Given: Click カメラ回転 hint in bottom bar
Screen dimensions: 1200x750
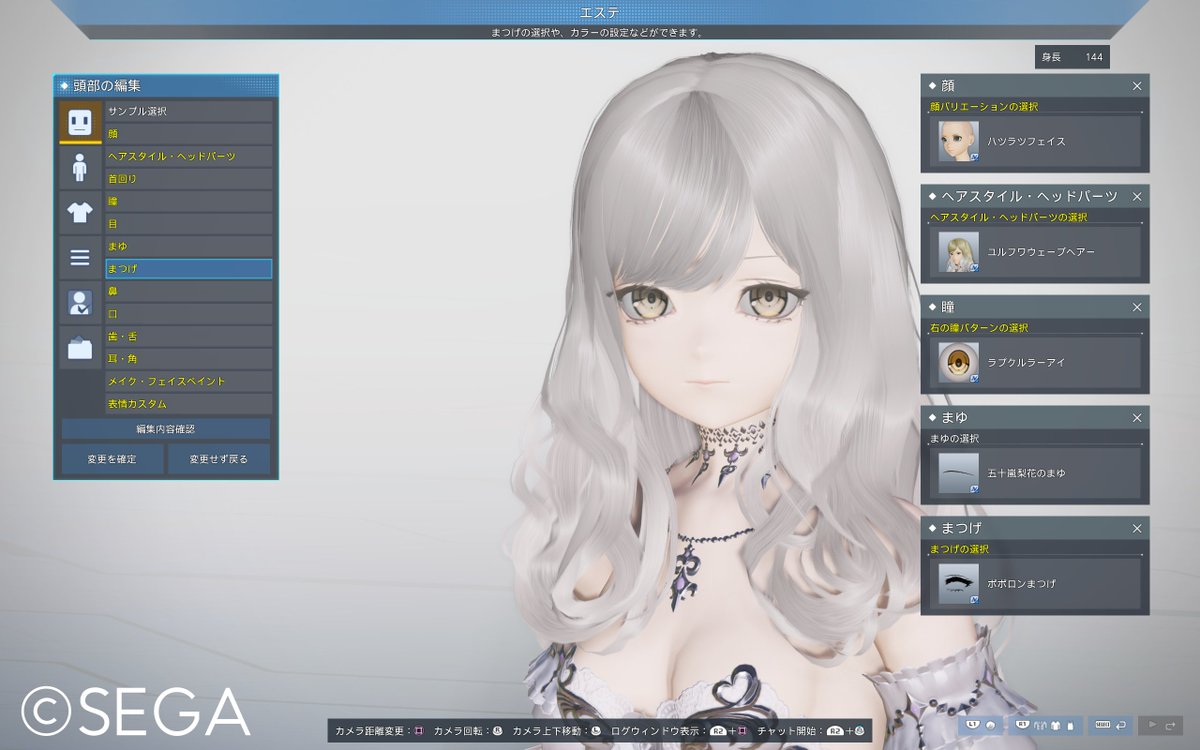Looking at the screenshot, I should [468, 731].
